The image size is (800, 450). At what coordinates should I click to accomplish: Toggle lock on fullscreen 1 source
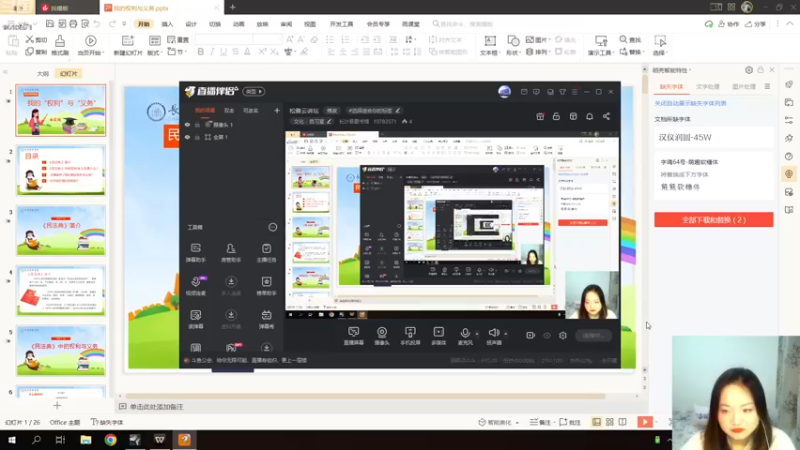[x=197, y=137]
